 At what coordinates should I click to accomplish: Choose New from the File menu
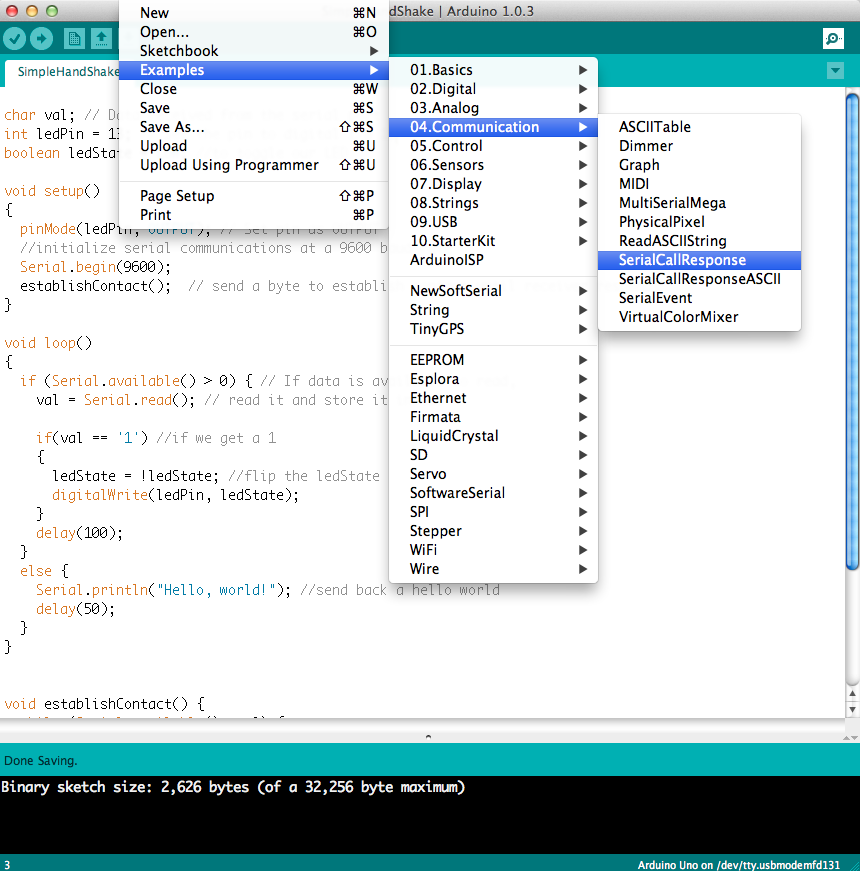pos(254,13)
